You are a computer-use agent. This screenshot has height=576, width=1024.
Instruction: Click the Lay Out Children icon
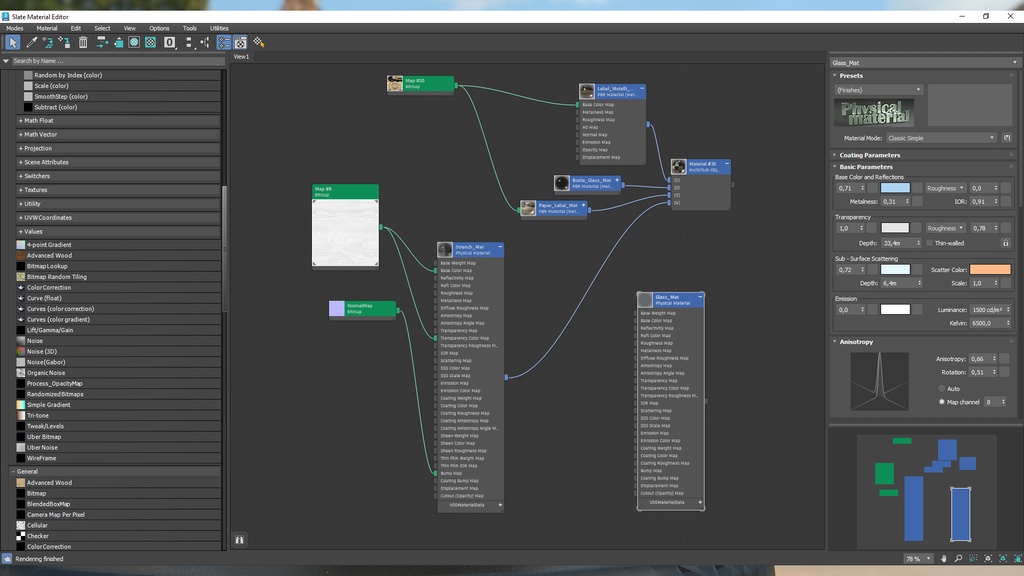tap(205, 43)
